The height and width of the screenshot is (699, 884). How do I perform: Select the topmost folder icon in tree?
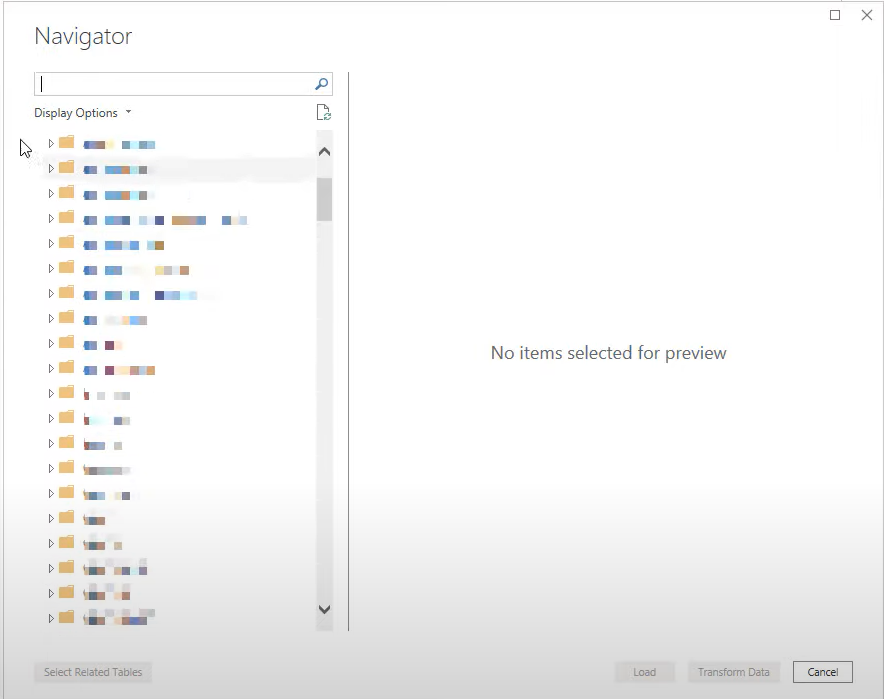pos(67,142)
